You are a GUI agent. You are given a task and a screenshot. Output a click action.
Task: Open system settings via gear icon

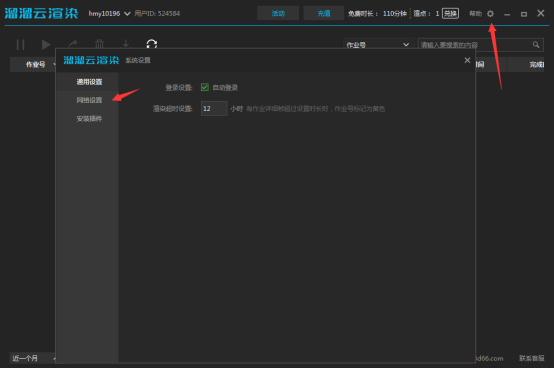[490, 14]
